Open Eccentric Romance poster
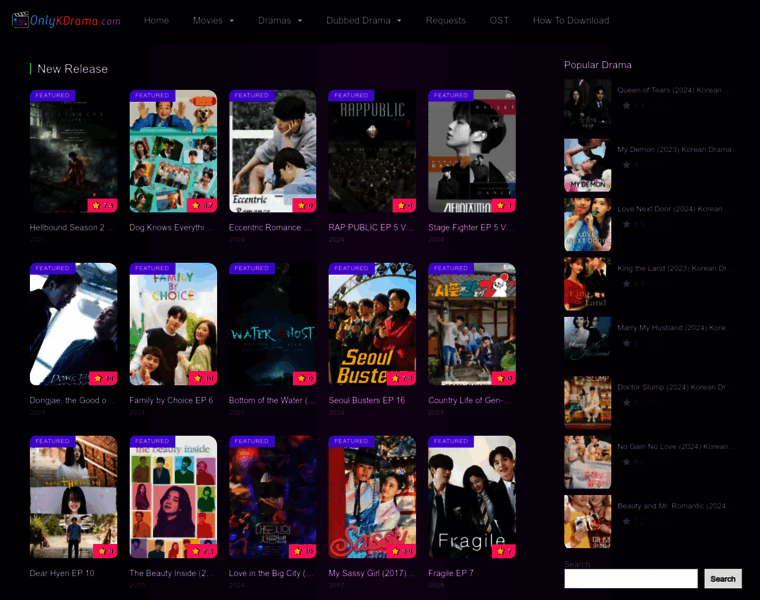Viewport: 760px width, 600px height. 272,151
